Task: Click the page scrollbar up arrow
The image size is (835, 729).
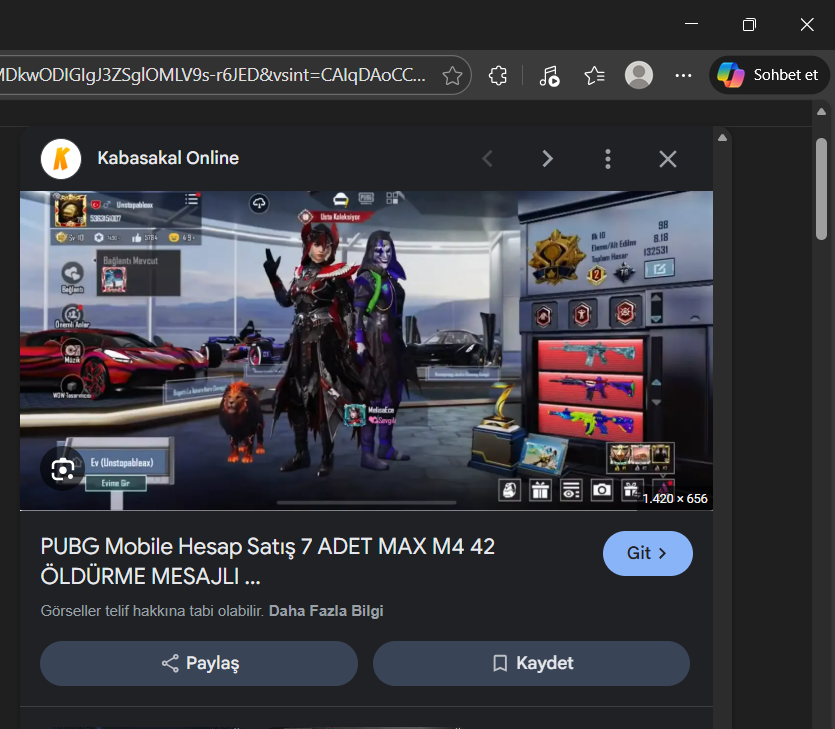Action: [821, 112]
